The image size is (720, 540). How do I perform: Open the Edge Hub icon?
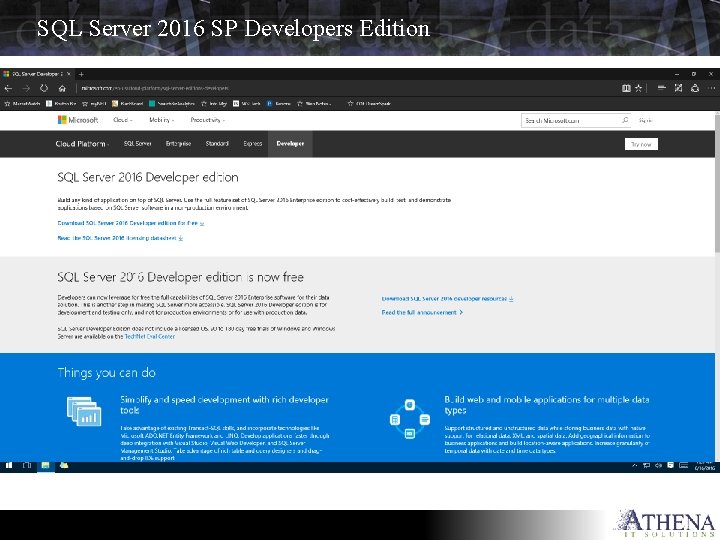tap(662, 88)
